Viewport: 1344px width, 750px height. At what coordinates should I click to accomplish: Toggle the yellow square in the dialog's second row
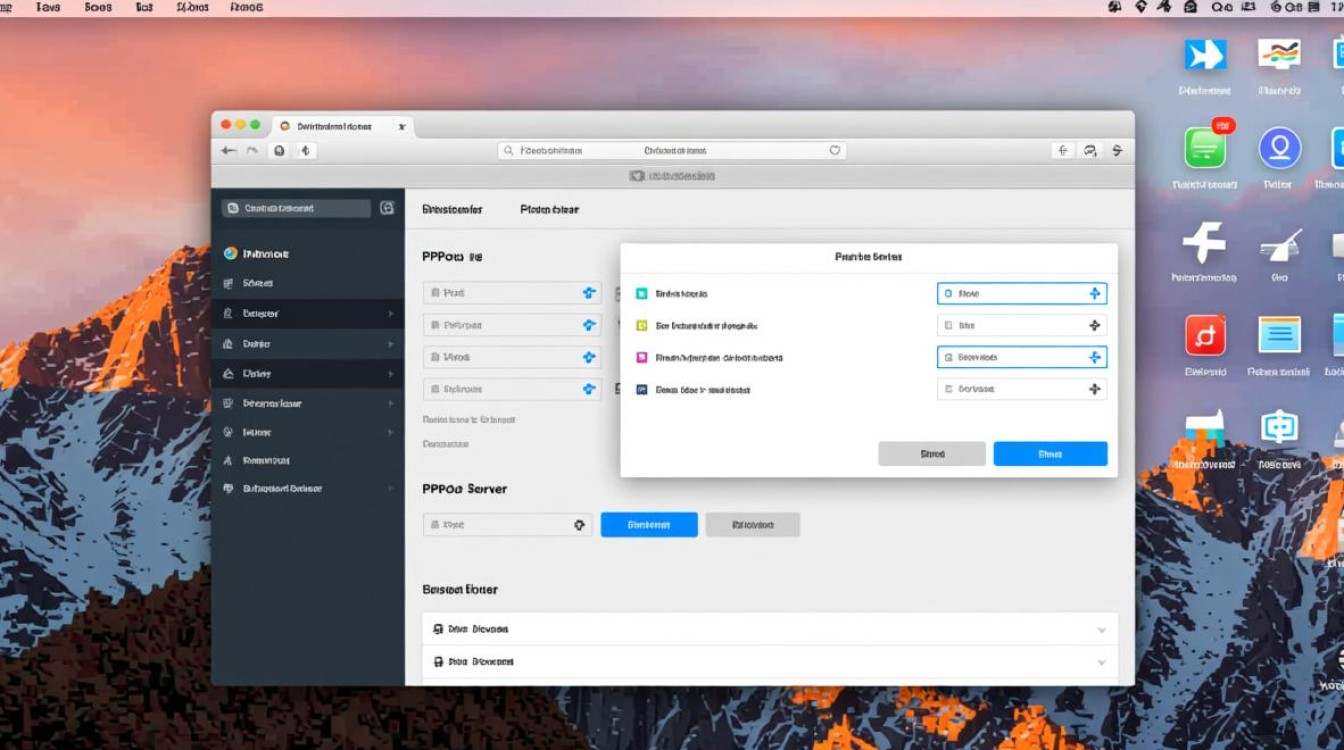[x=642, y=325]
